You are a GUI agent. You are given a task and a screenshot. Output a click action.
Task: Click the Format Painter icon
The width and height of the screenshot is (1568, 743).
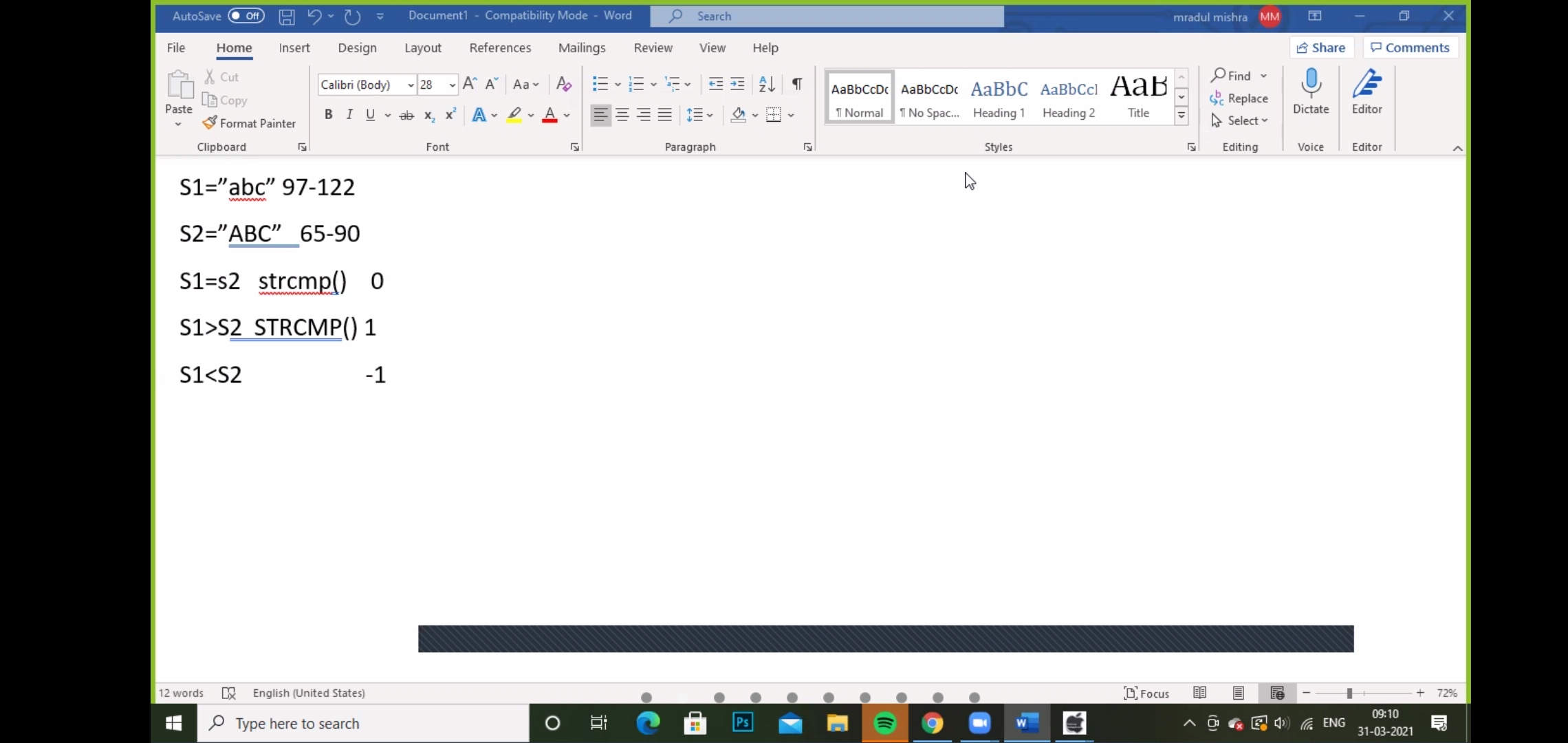coord(210,123)
